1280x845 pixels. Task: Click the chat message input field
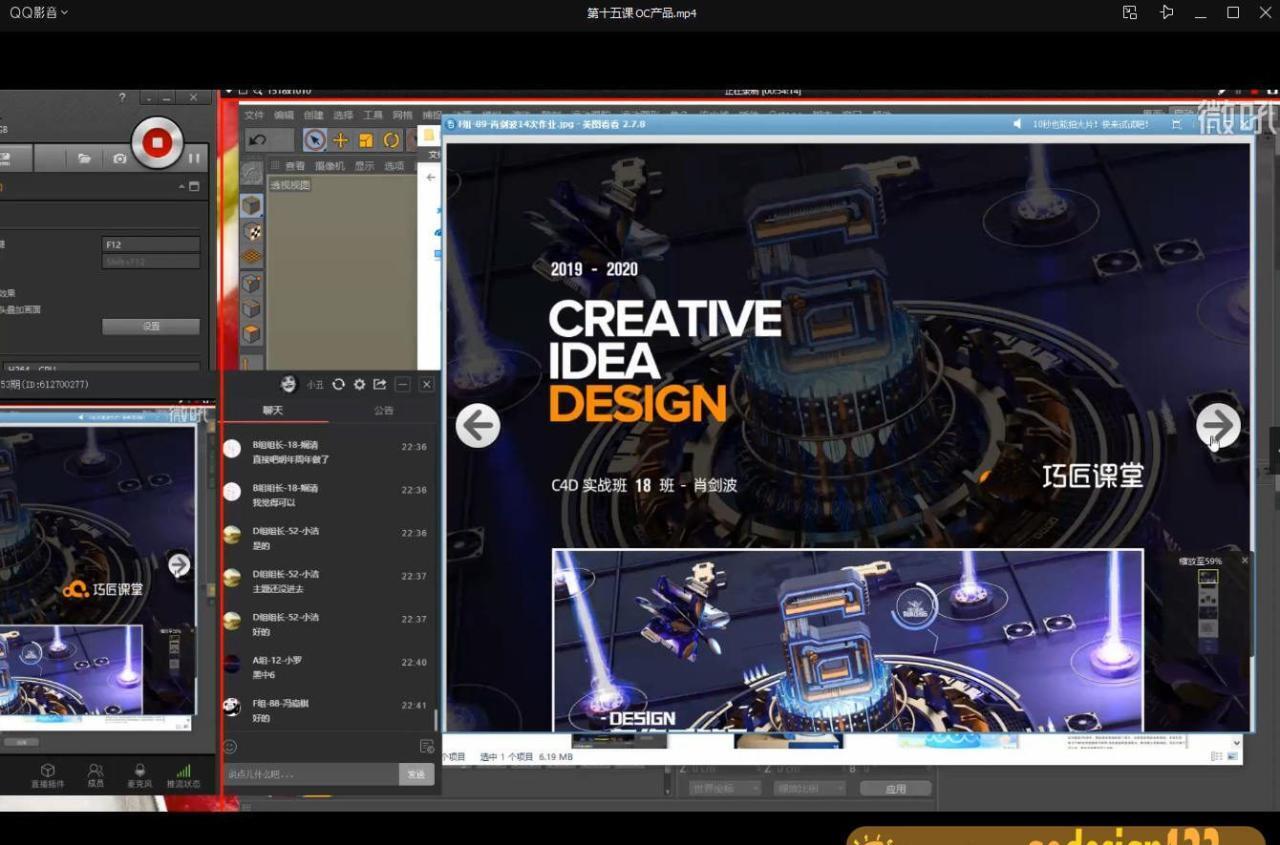click(311, 774)
